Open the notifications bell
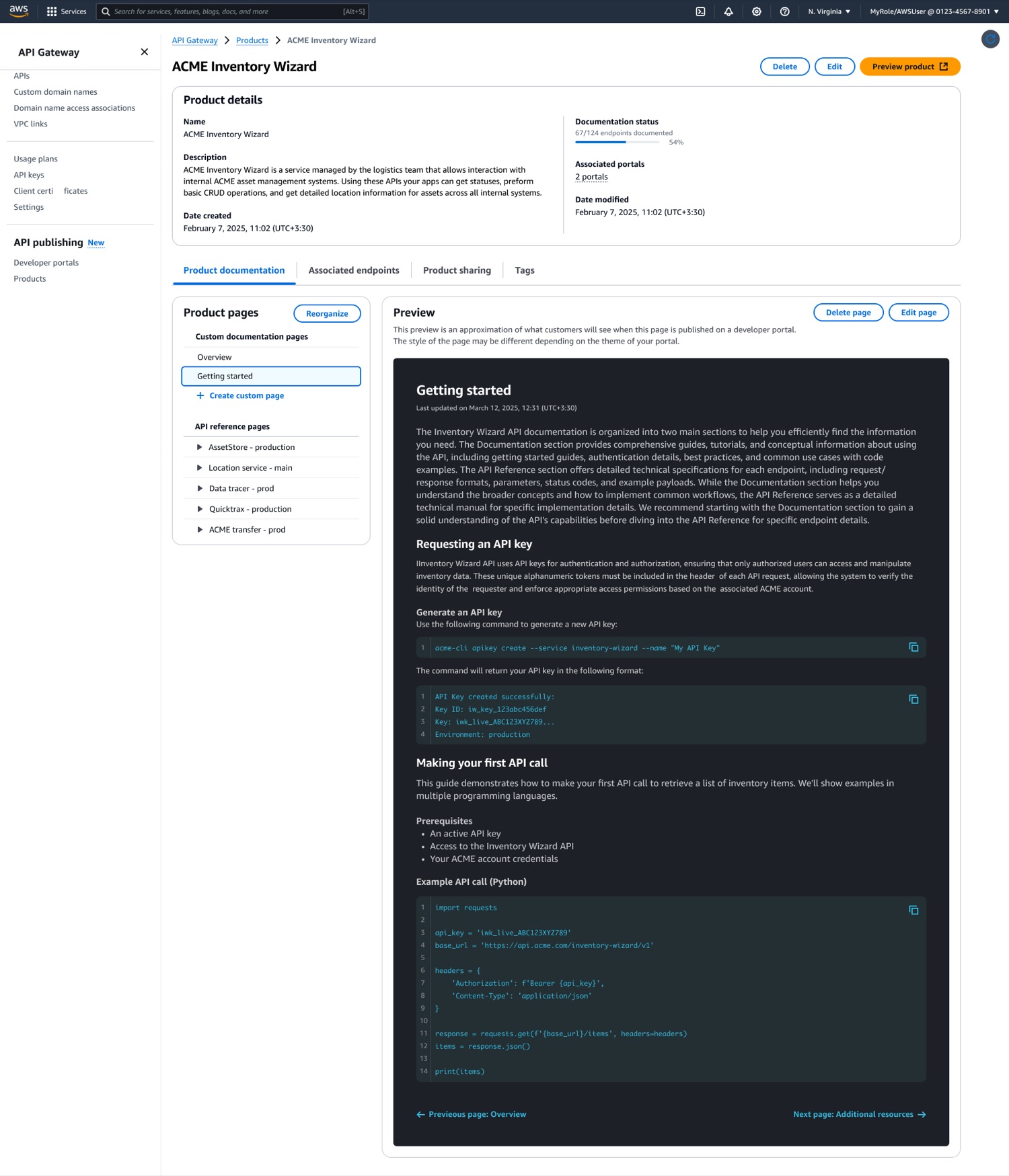1009x1176 pixels. (728, 11)
